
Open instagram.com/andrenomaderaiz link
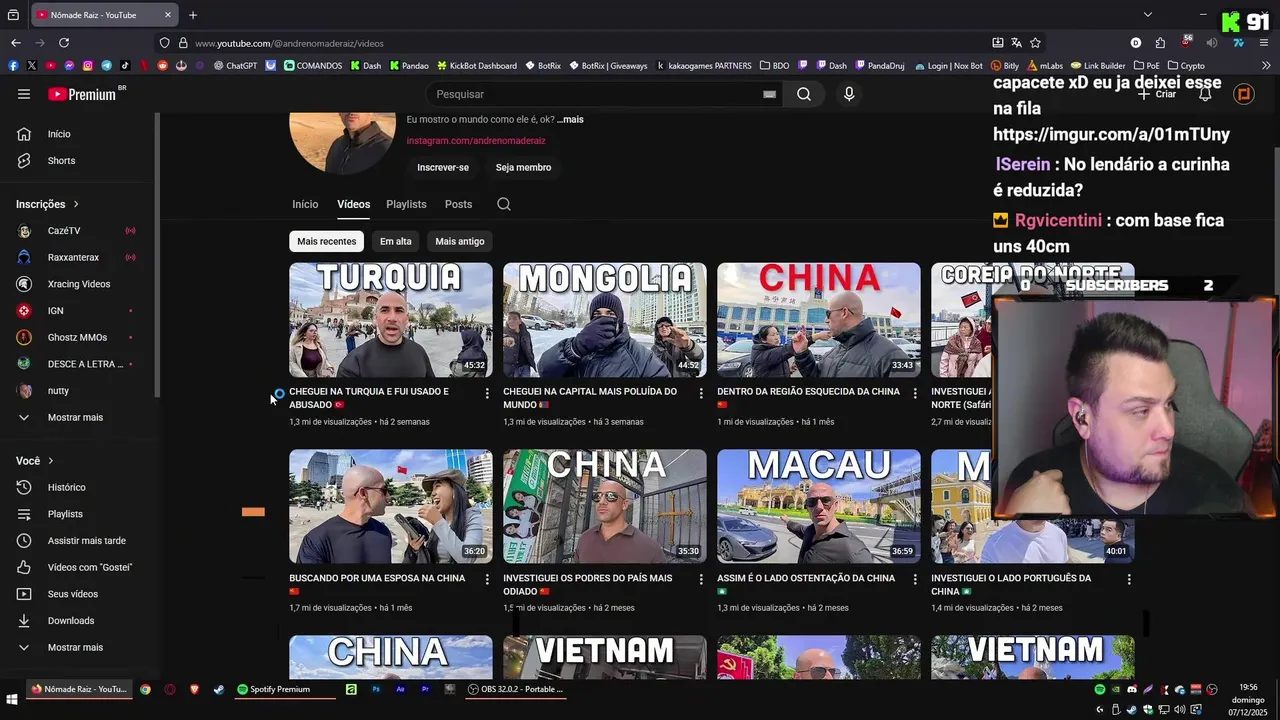tap(476, 141)
